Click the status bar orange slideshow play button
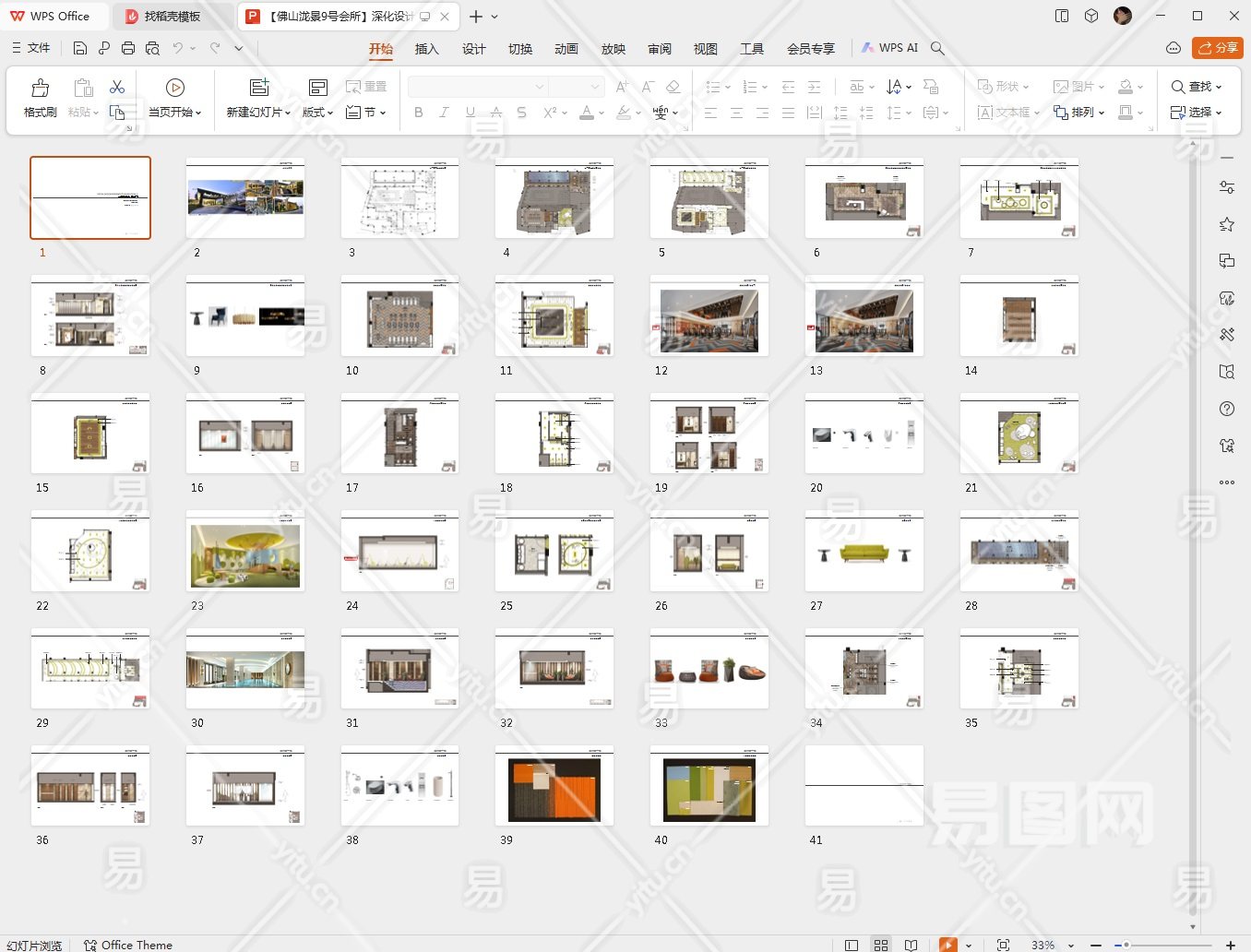 947,945
